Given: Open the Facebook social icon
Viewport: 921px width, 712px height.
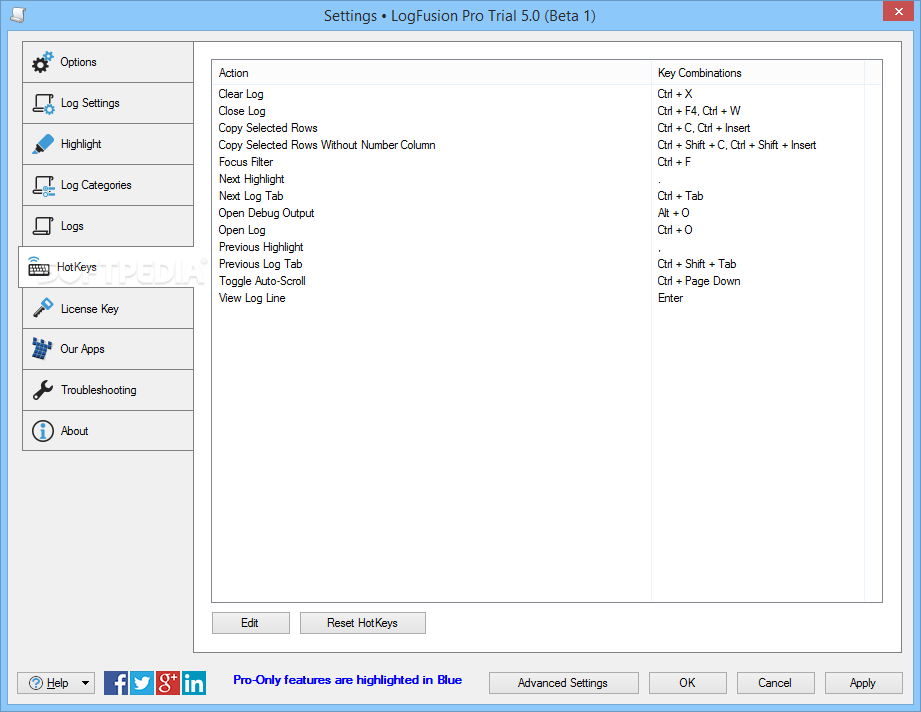Looking at the screenshot, I should pyautogui.click(x=116, y=683).
